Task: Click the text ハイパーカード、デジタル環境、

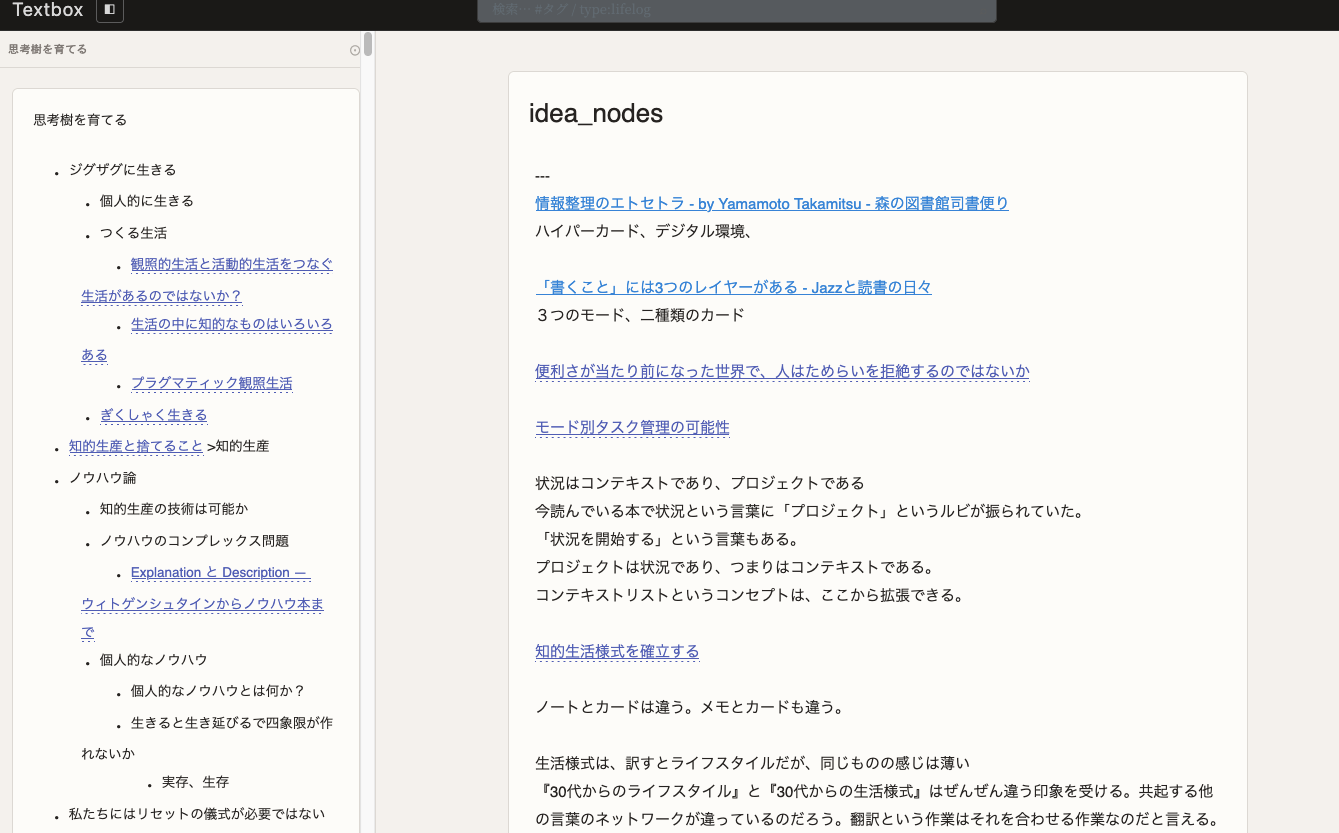Action: pos(643,231)
